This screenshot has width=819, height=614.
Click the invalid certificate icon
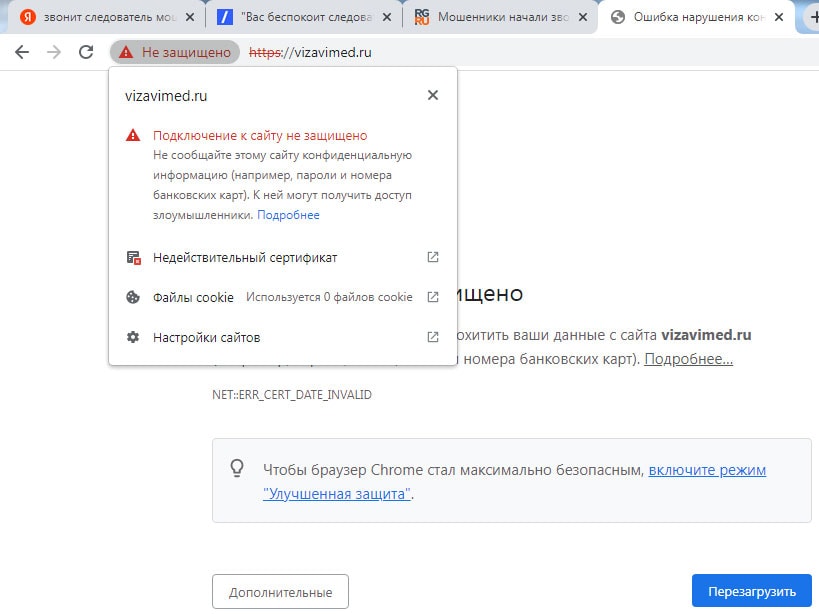coord(134,257)
